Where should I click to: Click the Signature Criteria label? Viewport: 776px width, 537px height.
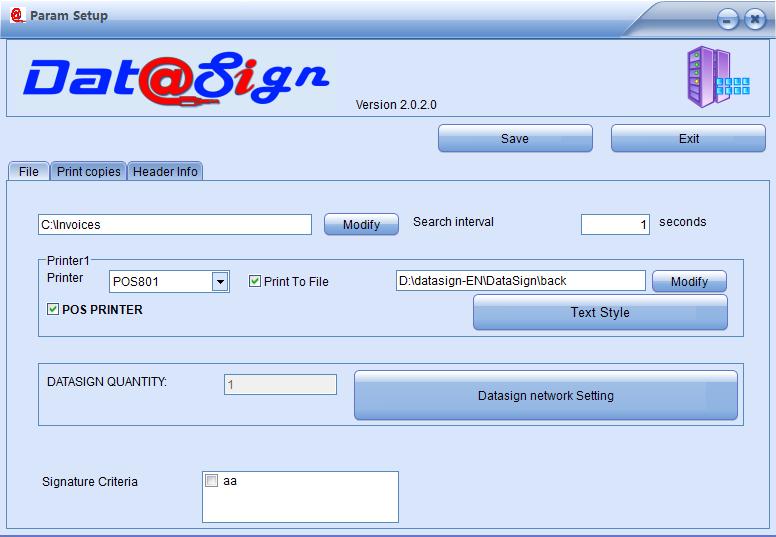point(90,482)
